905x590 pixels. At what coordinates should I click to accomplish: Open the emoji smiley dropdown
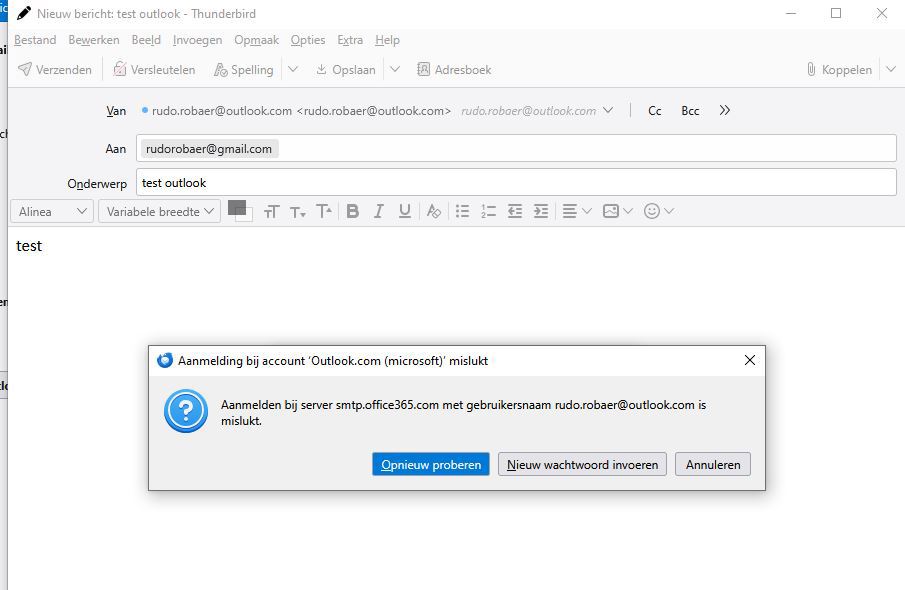tap(659, 212)
